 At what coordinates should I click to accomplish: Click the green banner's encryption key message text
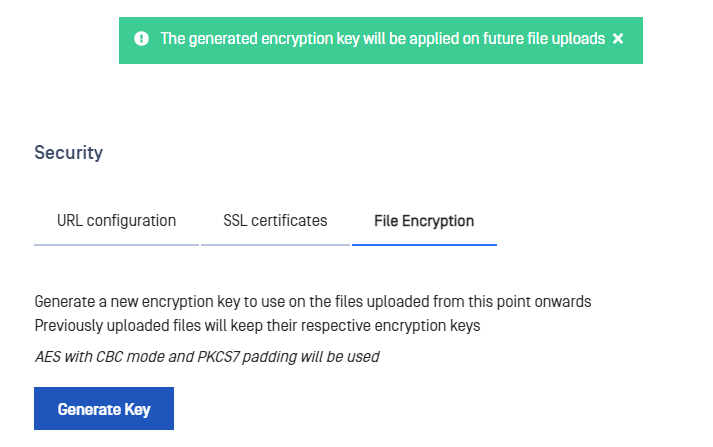click(382, 39)
